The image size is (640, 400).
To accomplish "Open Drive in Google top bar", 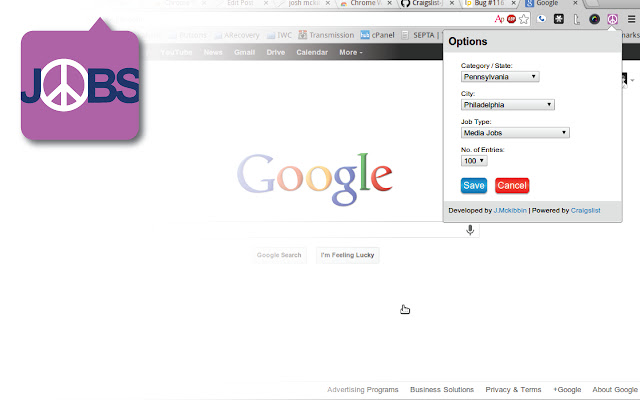I will pos(276,52).
